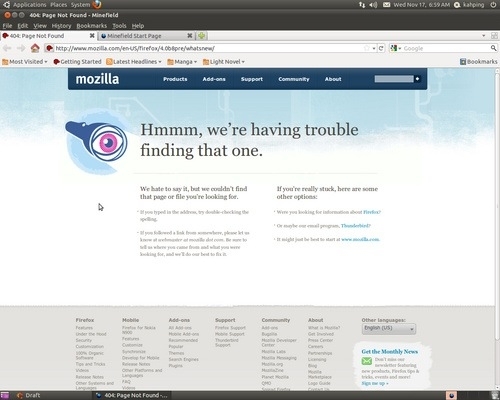
Task: Click the search magnifier icon in search bar
Action: [493, 48]
